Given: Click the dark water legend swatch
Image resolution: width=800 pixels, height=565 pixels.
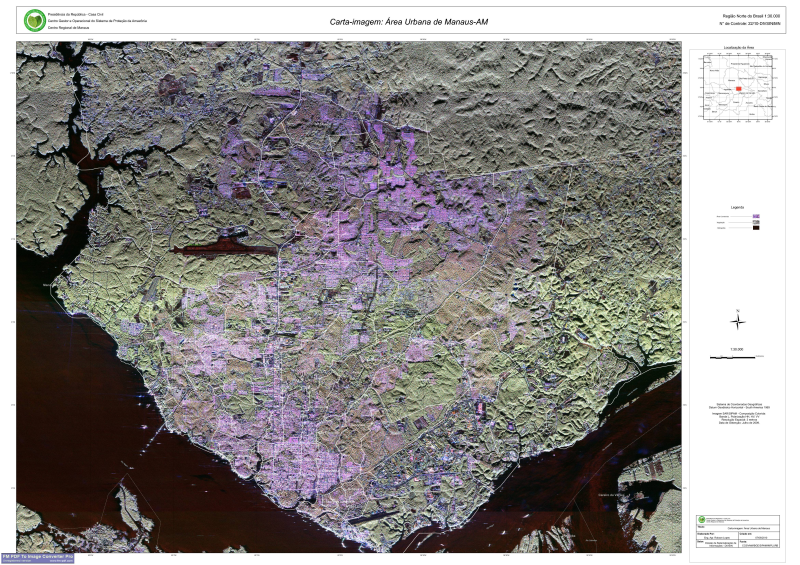Looking at the screenshot, I should click(x=756, y=228).
